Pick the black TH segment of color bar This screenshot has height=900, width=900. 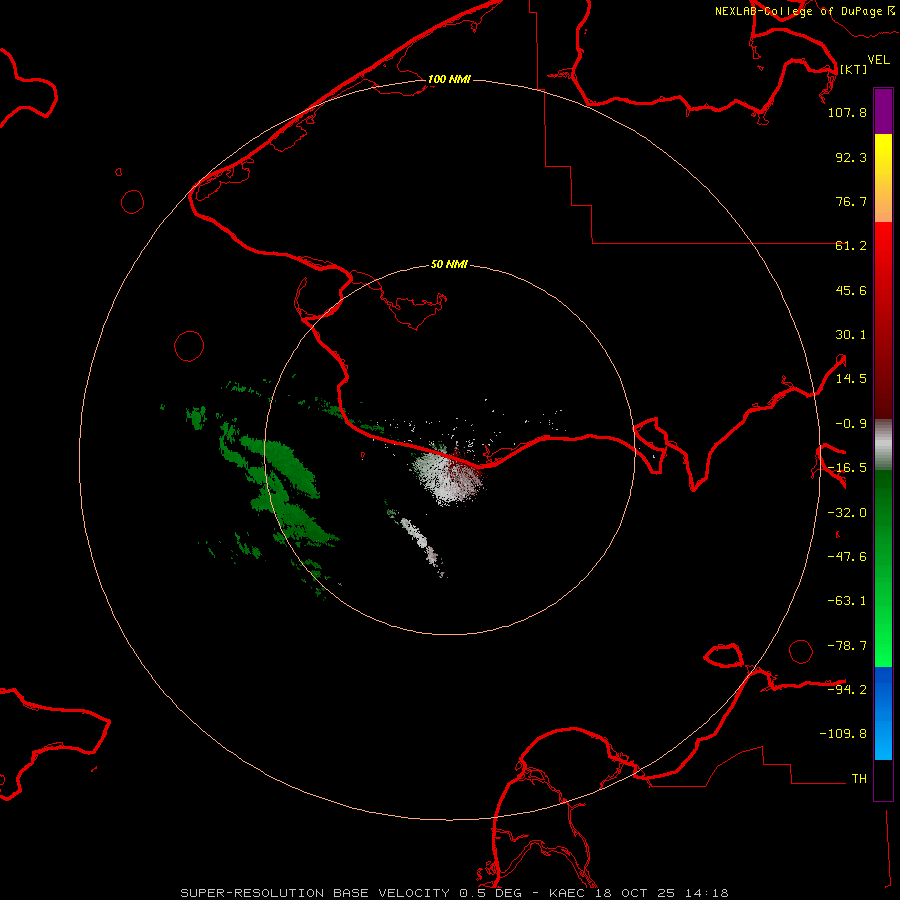point(883,779)
